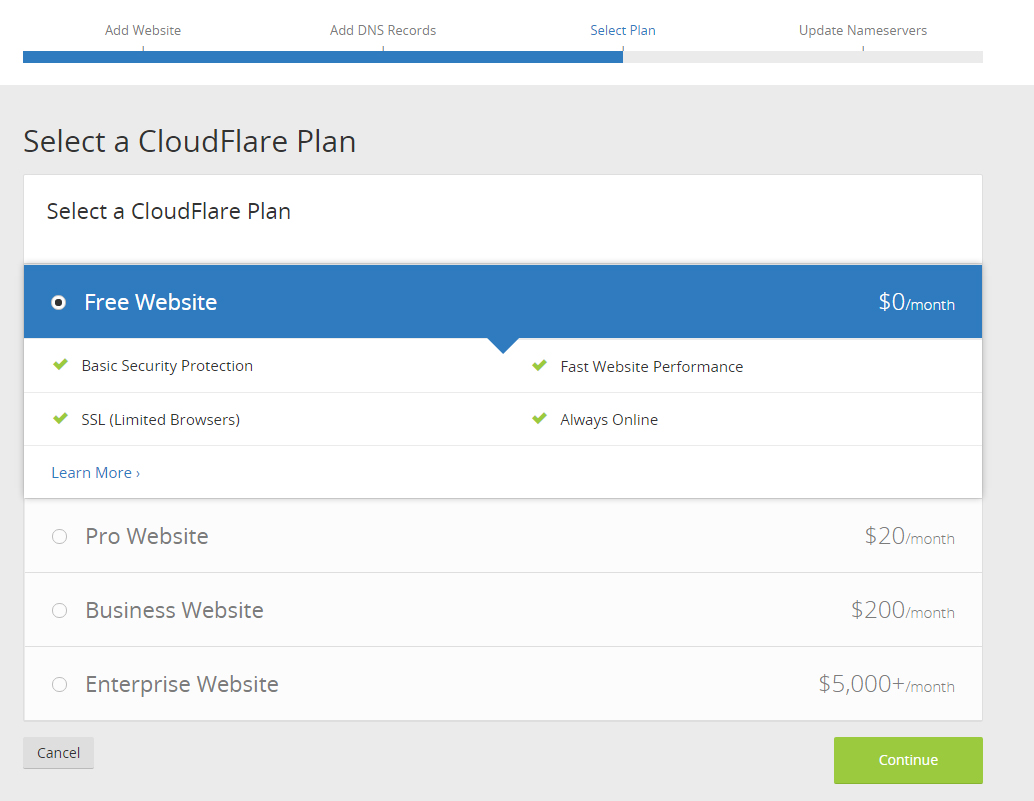The image size is (1034, 801).
Task: Select the Free Website radio button
Action: coord(58,301)
